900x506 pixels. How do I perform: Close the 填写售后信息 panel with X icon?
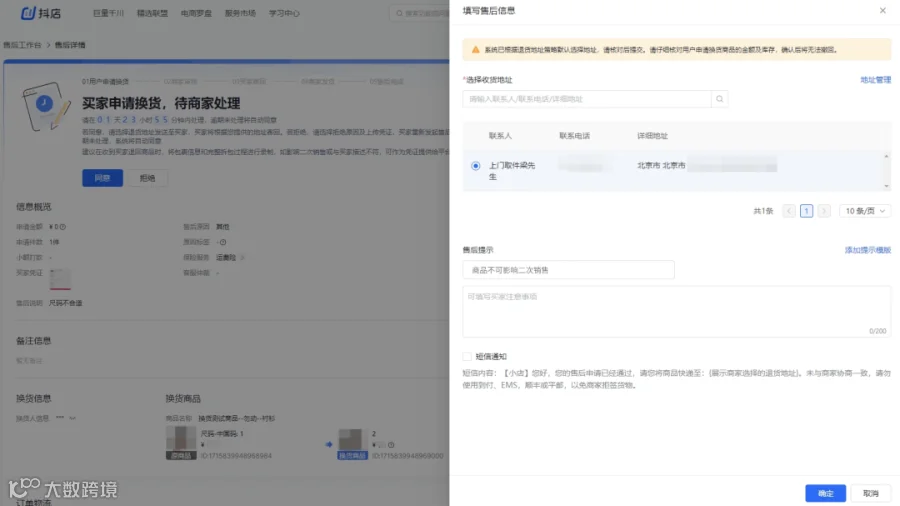(x=882, y=10)
